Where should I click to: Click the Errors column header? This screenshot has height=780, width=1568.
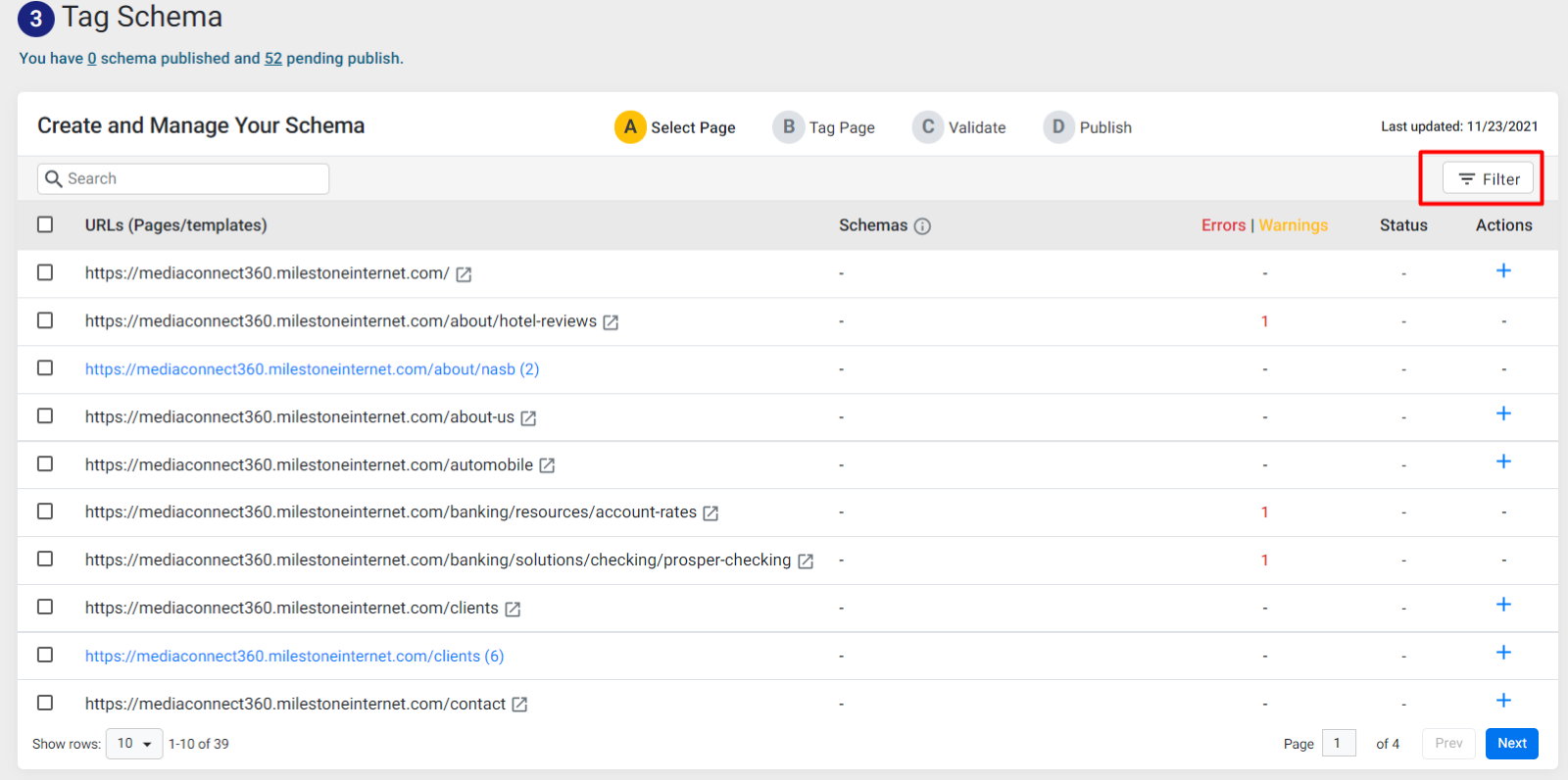[1223, 225]
